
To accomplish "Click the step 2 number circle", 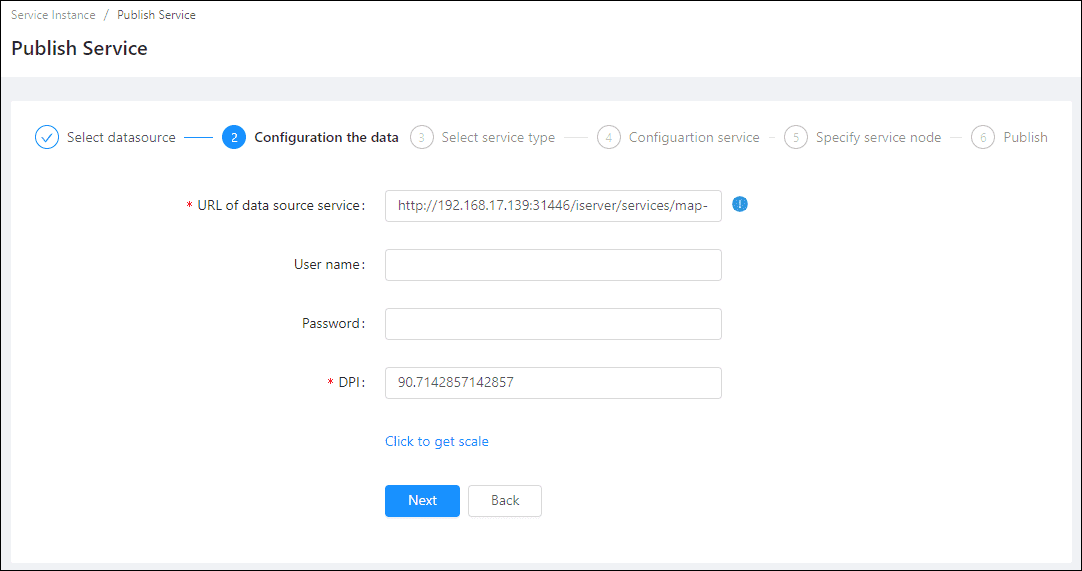I will tap(234, 137).
